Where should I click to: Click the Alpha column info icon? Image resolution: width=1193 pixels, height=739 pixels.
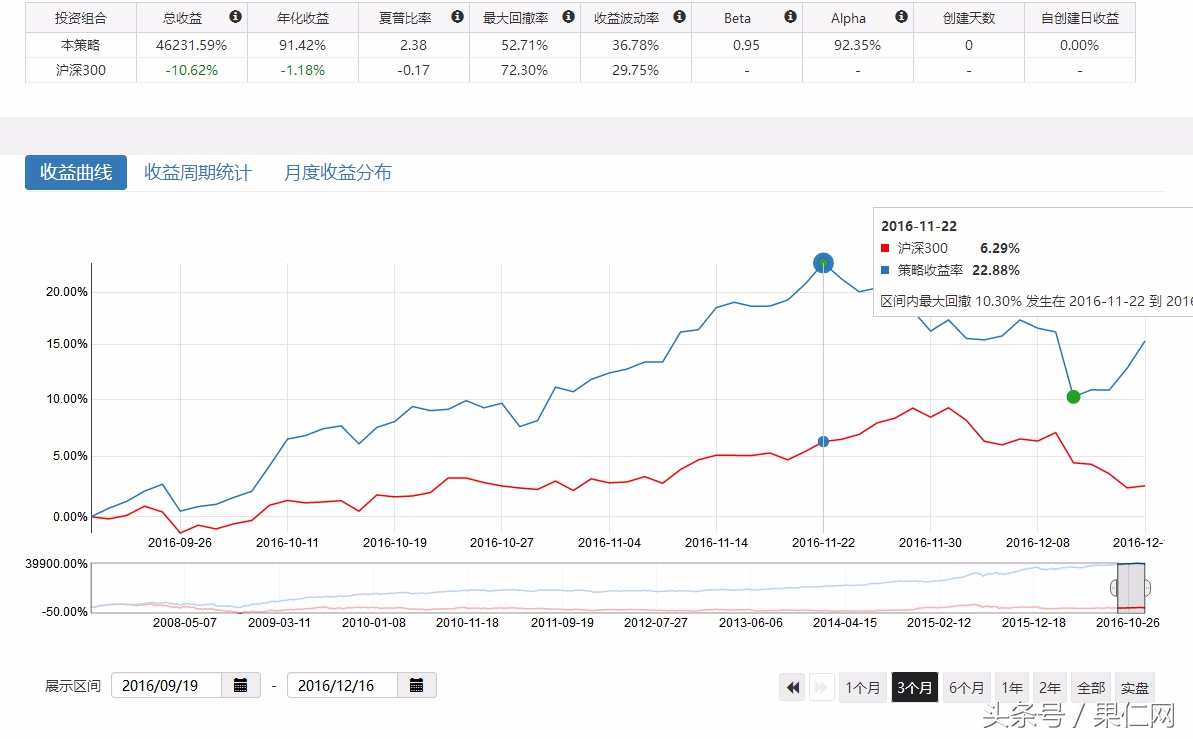pos(900,16)
